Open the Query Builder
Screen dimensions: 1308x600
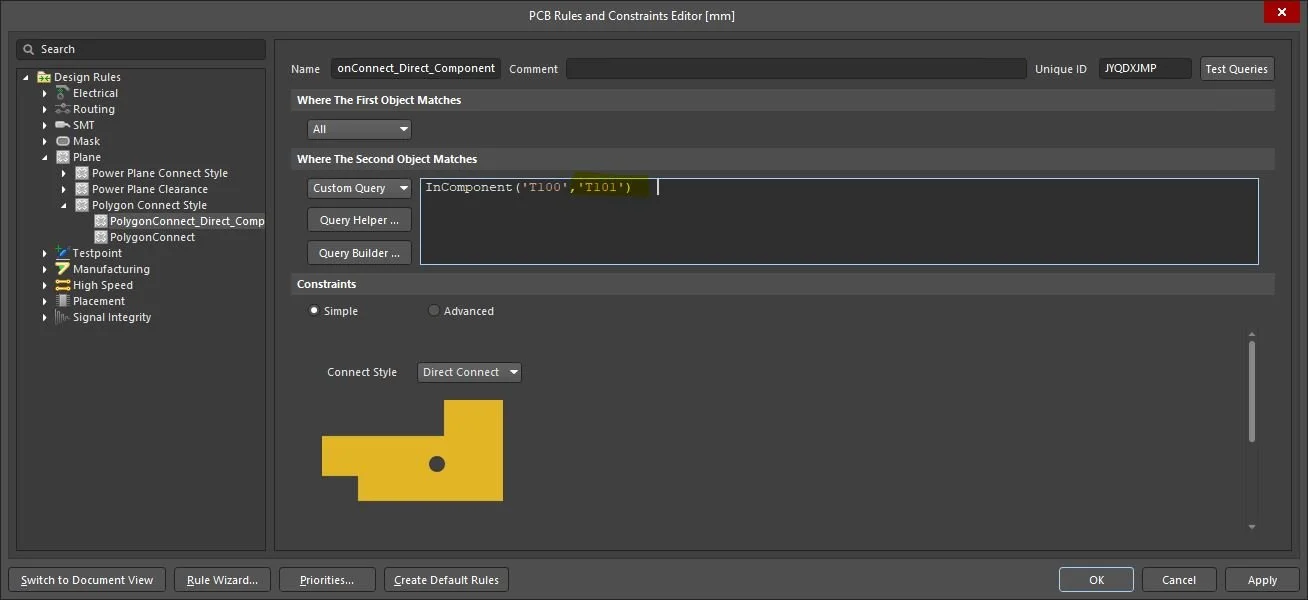359,252
